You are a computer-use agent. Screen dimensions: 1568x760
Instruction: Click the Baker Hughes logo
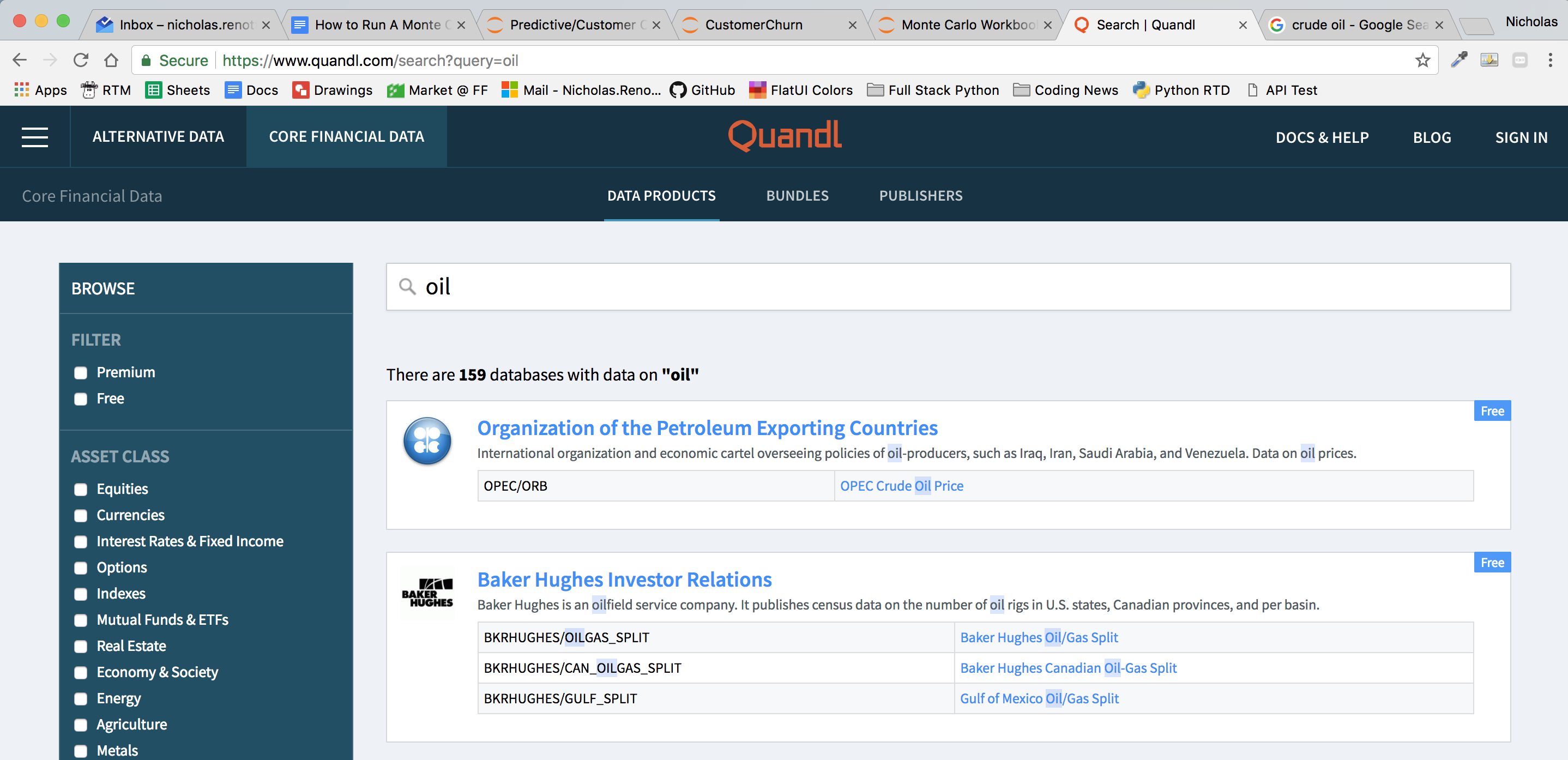click(x=427, y=593)
